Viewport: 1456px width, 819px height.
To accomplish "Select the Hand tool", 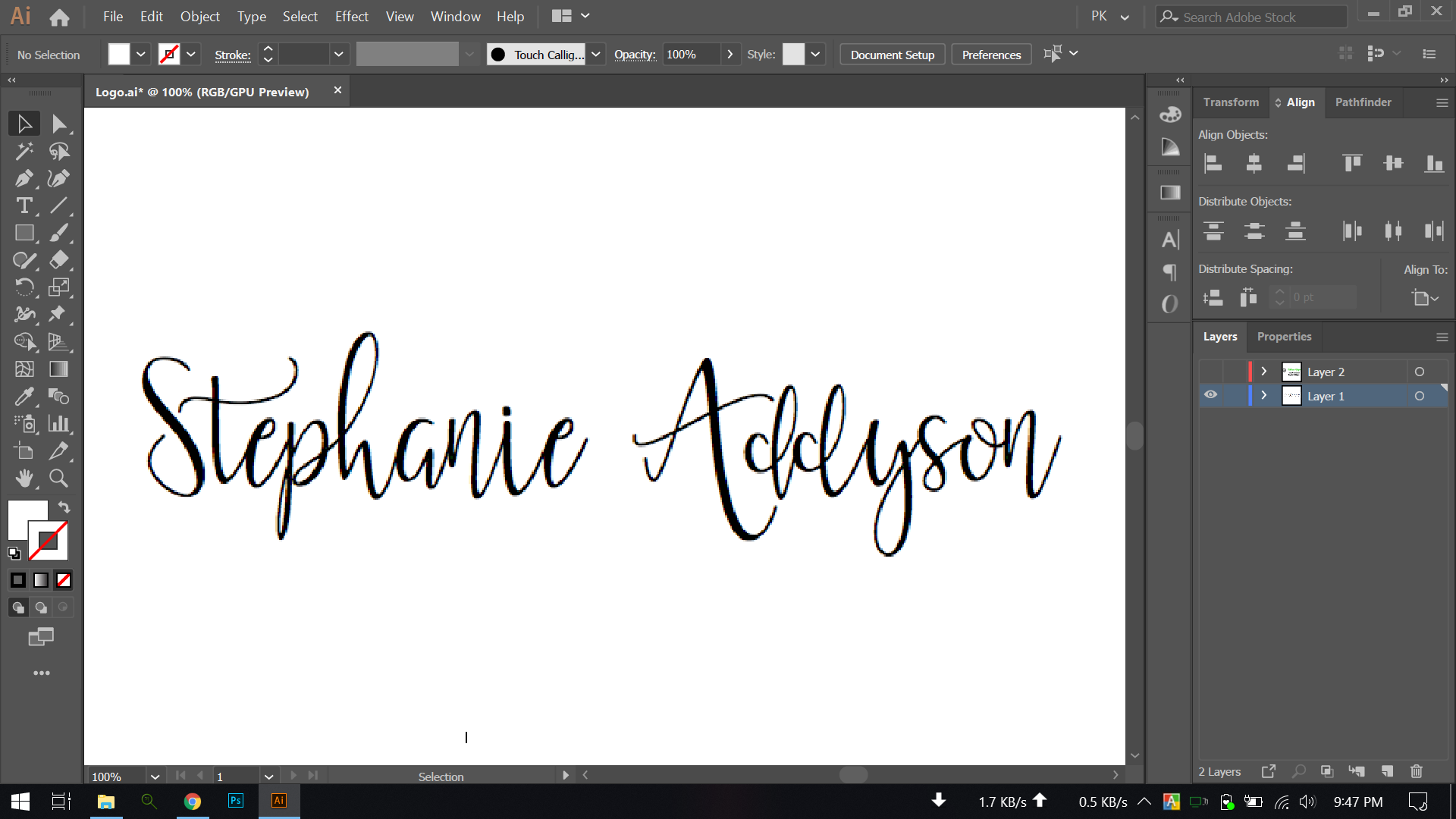I will tap(24, 479).
